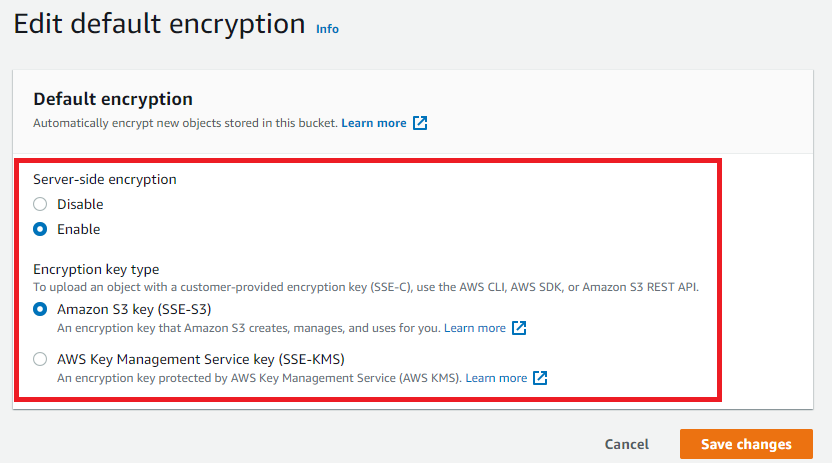Open Learn more link for SSE-S3 key
832x463 pixels.
[x=475, y=328]
